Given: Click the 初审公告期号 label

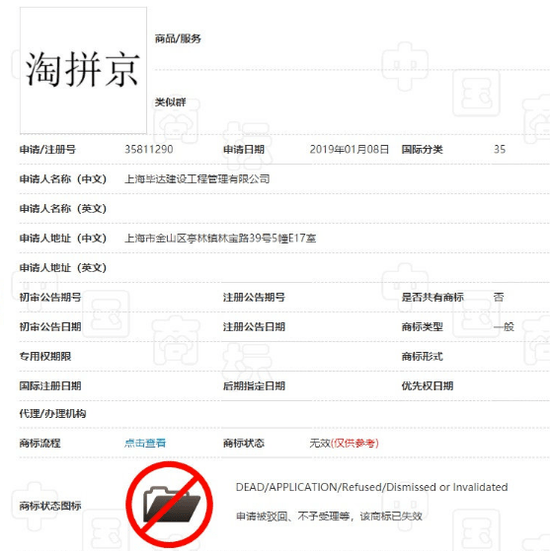Looking at the screenshot, I should pyautogui.click(x=50, y=297).
